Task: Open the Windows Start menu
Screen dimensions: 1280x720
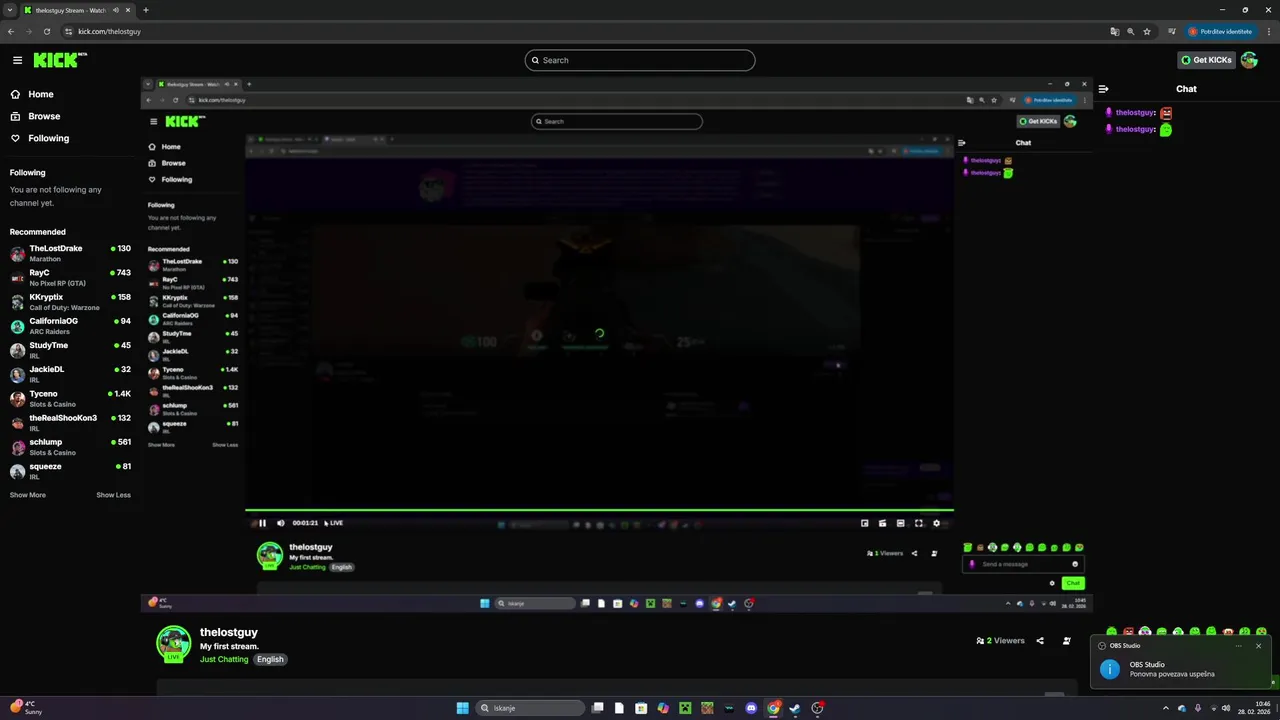Action: coord(462,708)
